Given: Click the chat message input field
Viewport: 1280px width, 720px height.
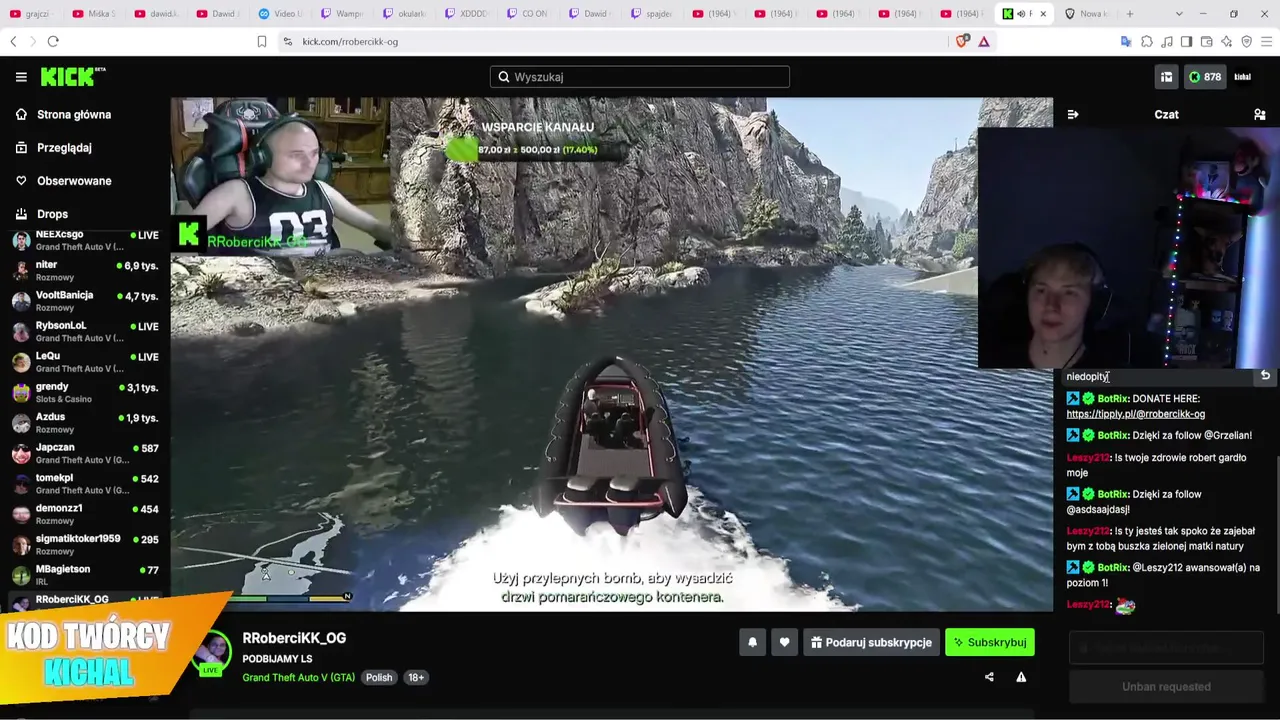Looking at the screenshot, I should (x=1166, y=648).
